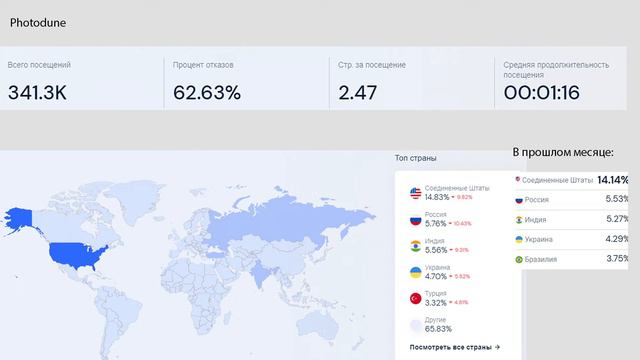Open the Посмотреть все страны link
Viewport: 640px width, 360px height.
click(x=455, y=347)
